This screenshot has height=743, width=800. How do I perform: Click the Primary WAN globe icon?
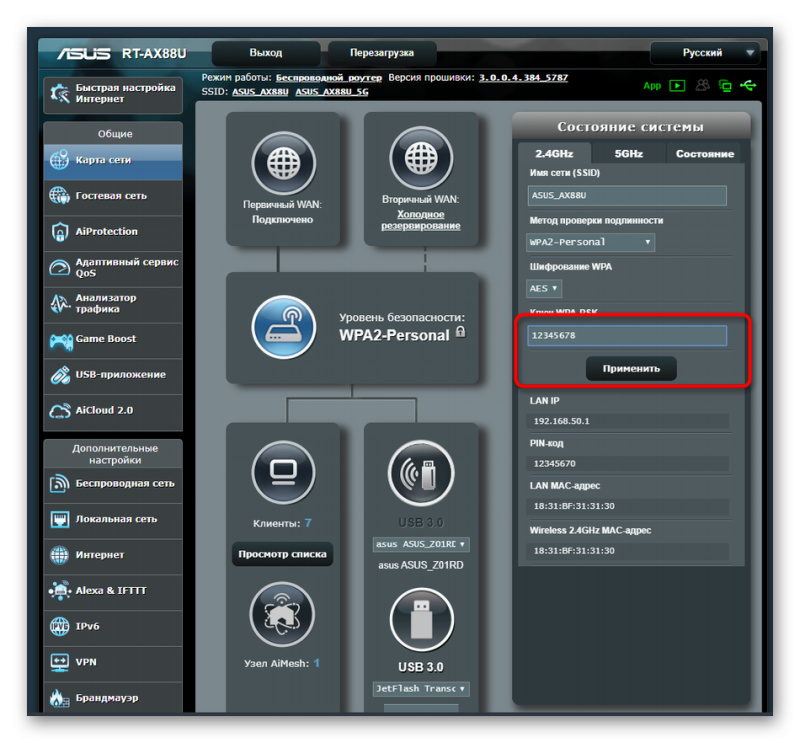tap(283, 163)
